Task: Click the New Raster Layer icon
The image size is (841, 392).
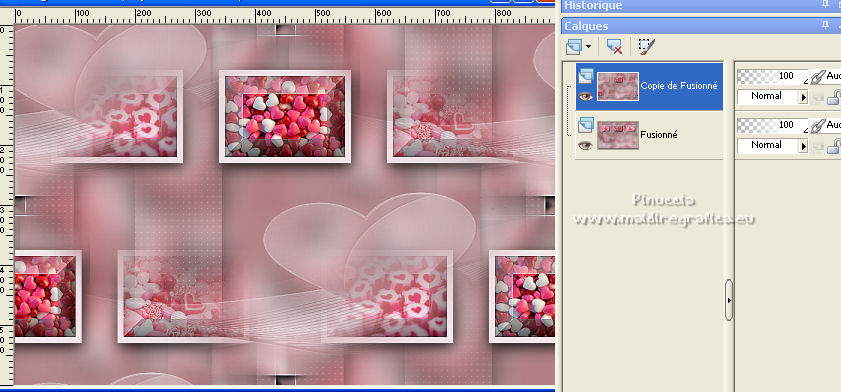Action: 573,47
